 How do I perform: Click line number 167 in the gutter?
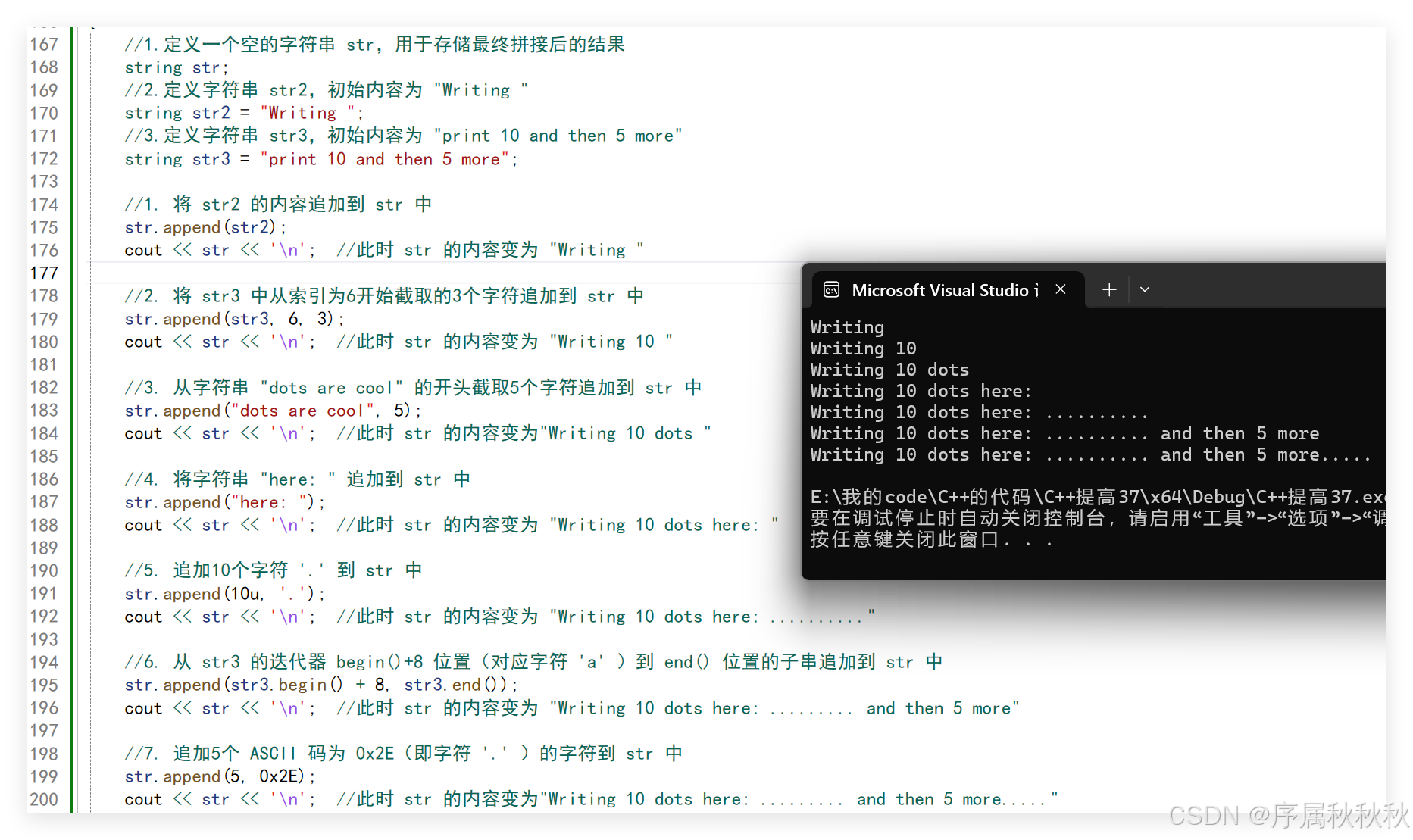coord(44,44)
